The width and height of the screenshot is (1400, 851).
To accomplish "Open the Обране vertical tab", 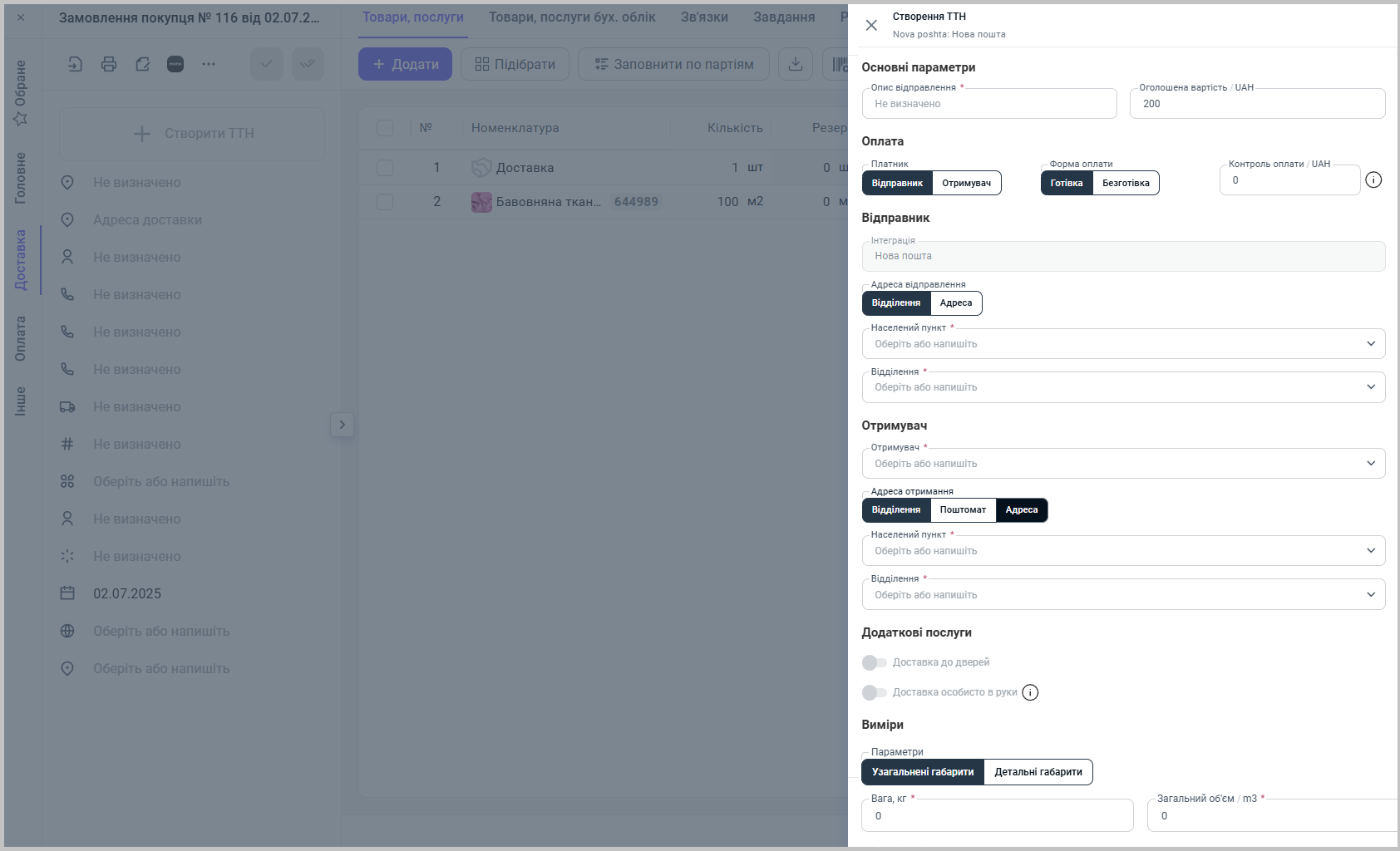I will [21, 92].
